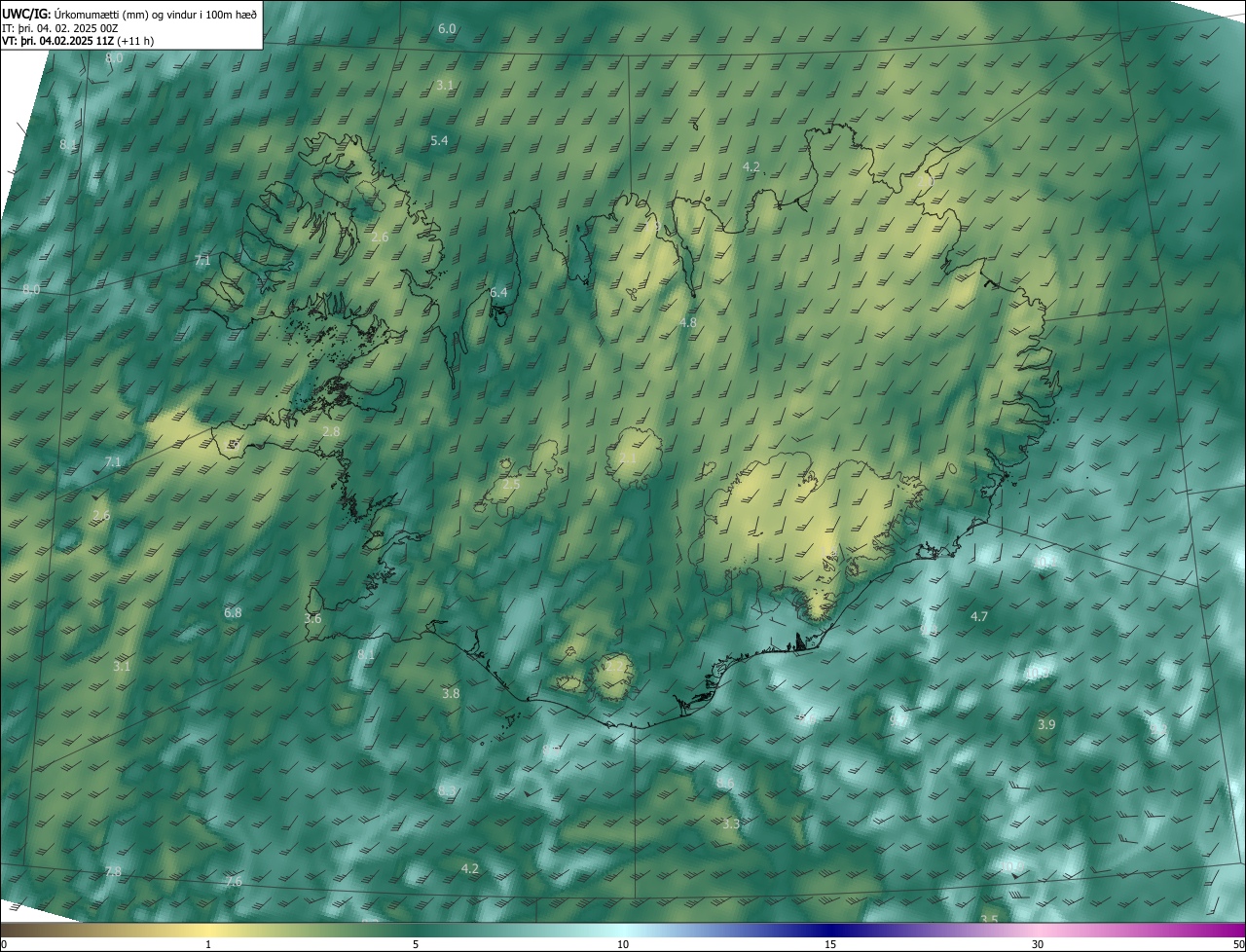
Task: Click the '50' tick on the color scale
Action: tap(1238, 944)
